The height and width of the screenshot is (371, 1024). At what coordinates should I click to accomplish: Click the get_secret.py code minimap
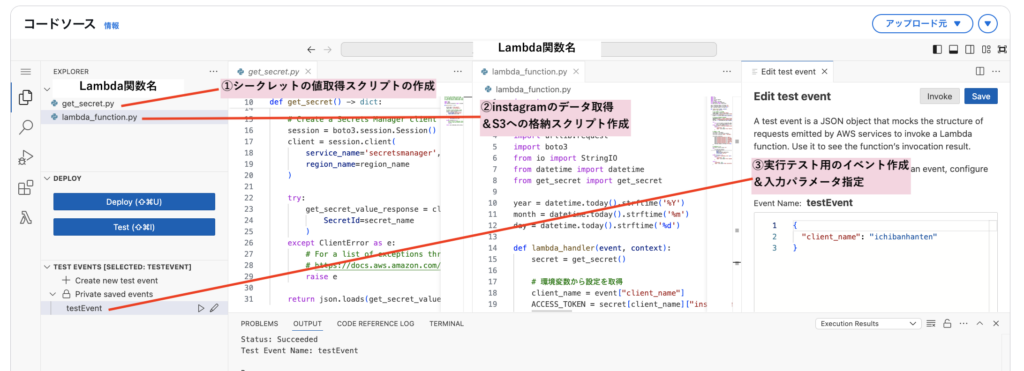tap(456, 111)
